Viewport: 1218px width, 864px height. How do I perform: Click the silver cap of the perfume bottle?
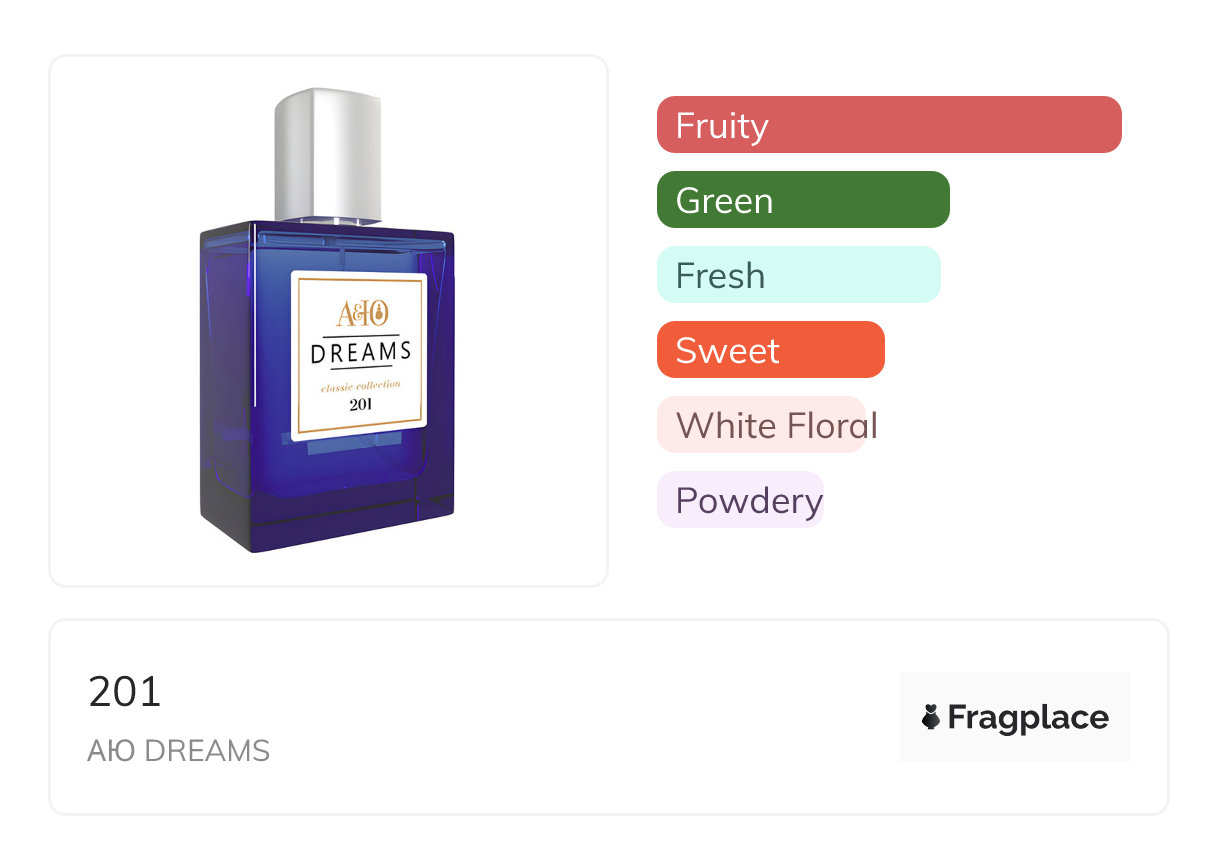(329, 155)
